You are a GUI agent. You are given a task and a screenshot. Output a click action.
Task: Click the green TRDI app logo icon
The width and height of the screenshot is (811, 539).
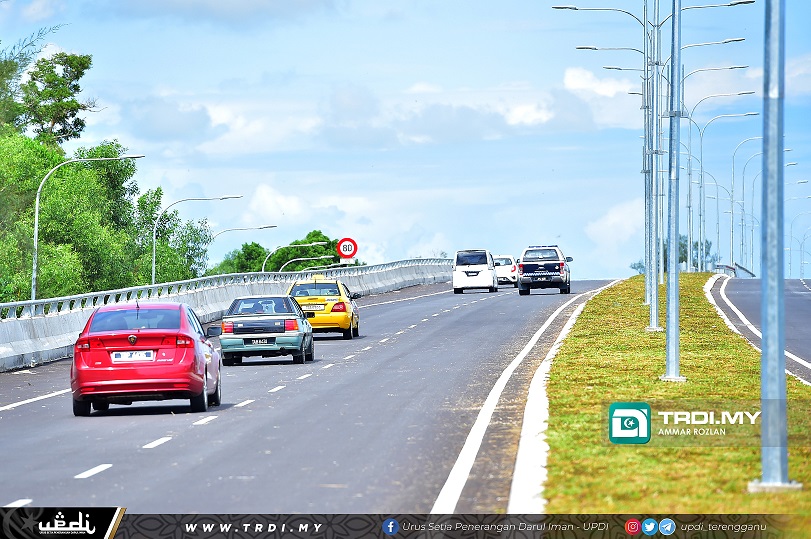[630, 423]
